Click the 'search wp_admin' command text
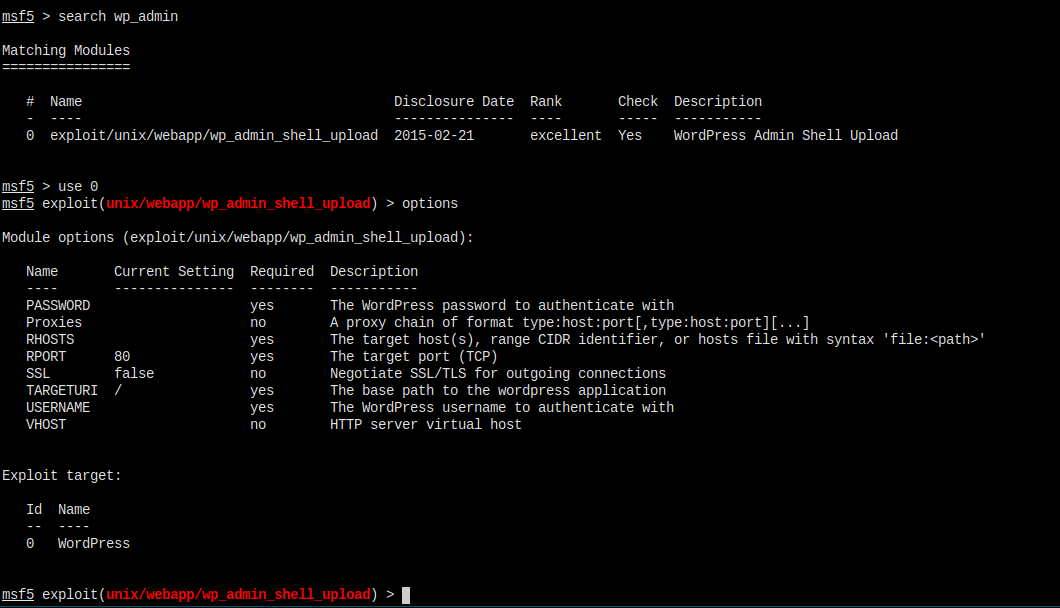This screenshot has width=1060, height=608. [x=118, y=16]
